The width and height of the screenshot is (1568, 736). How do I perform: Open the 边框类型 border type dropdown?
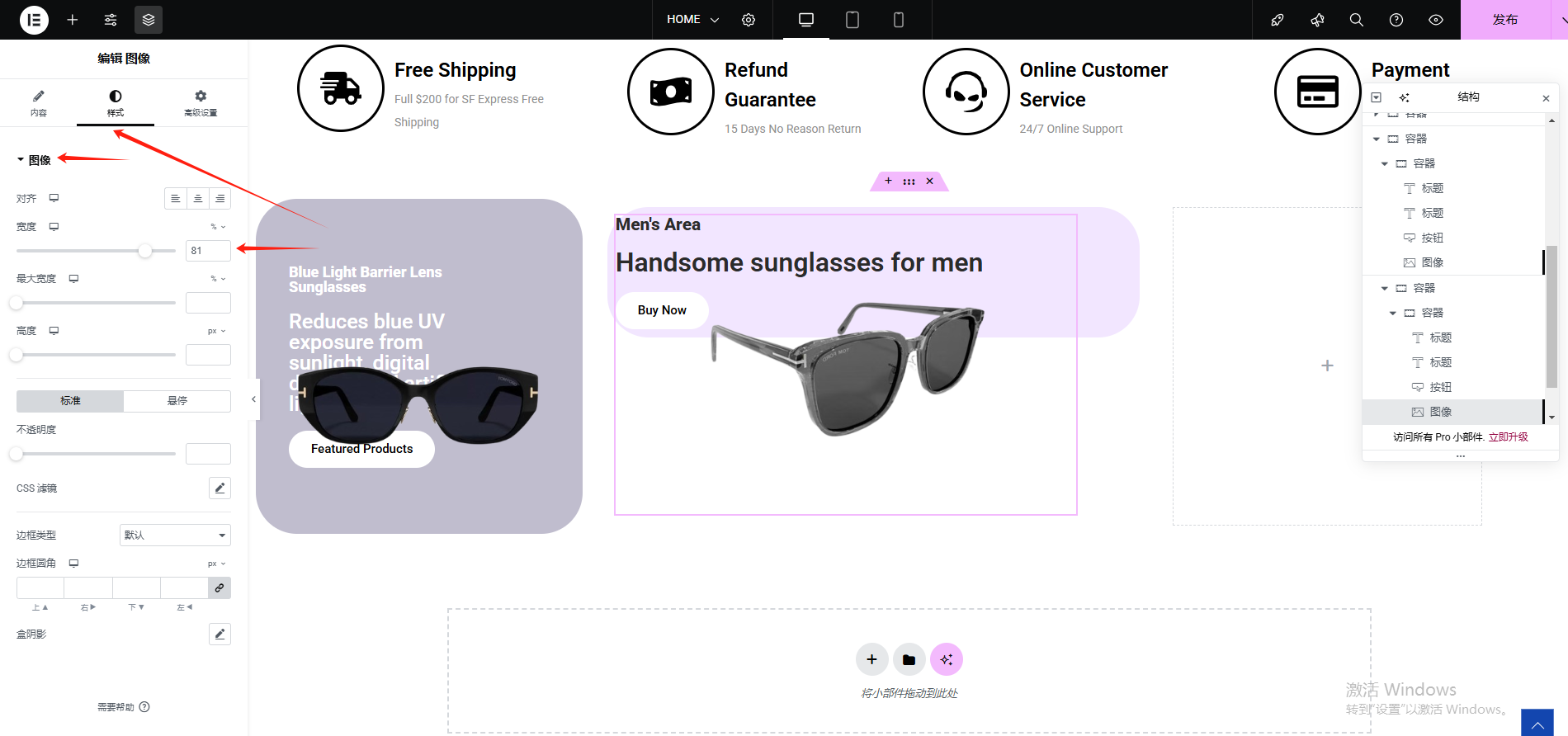pos(175,535)
